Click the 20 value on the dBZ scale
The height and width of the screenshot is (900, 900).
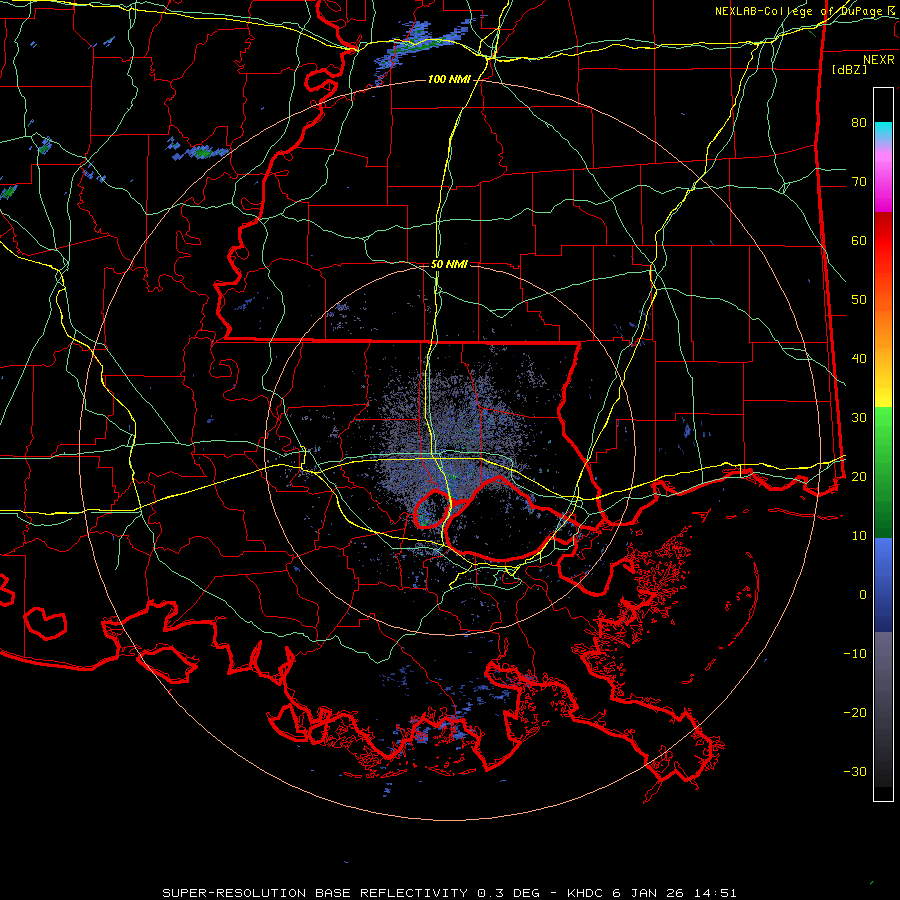(x=859, y=476)
